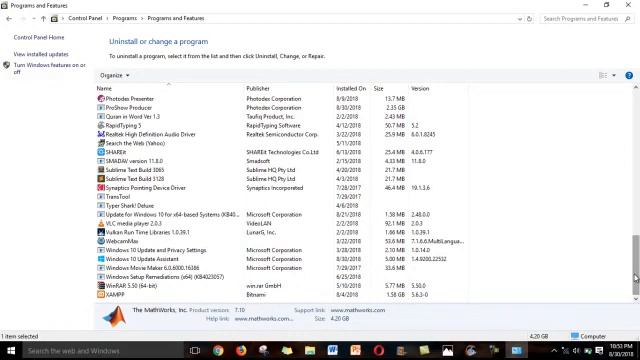Select the TransTool program entry
Screen dimensions: 640x360
[x=282, y=197]
